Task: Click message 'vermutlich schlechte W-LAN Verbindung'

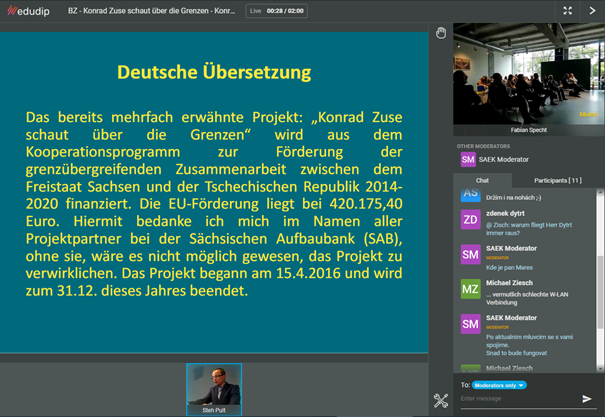Action: [527, 298]
